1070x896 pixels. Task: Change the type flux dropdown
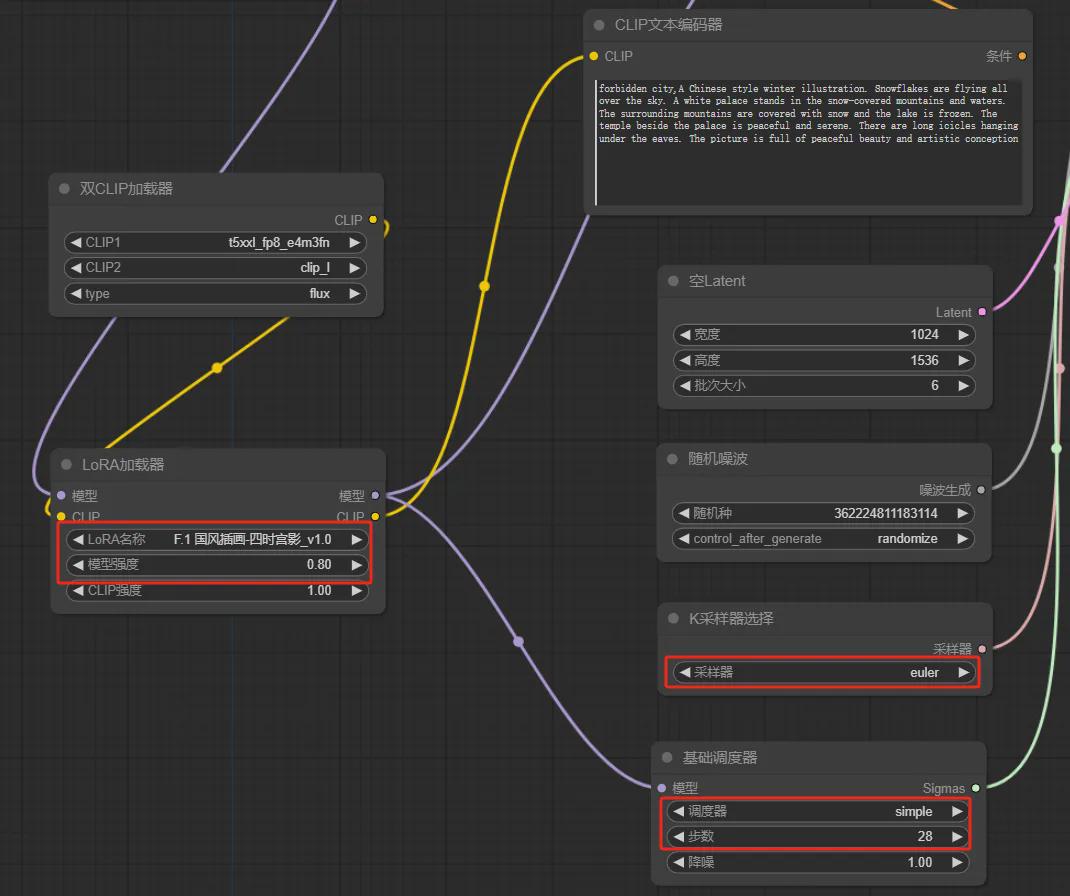tap(215, 294)
